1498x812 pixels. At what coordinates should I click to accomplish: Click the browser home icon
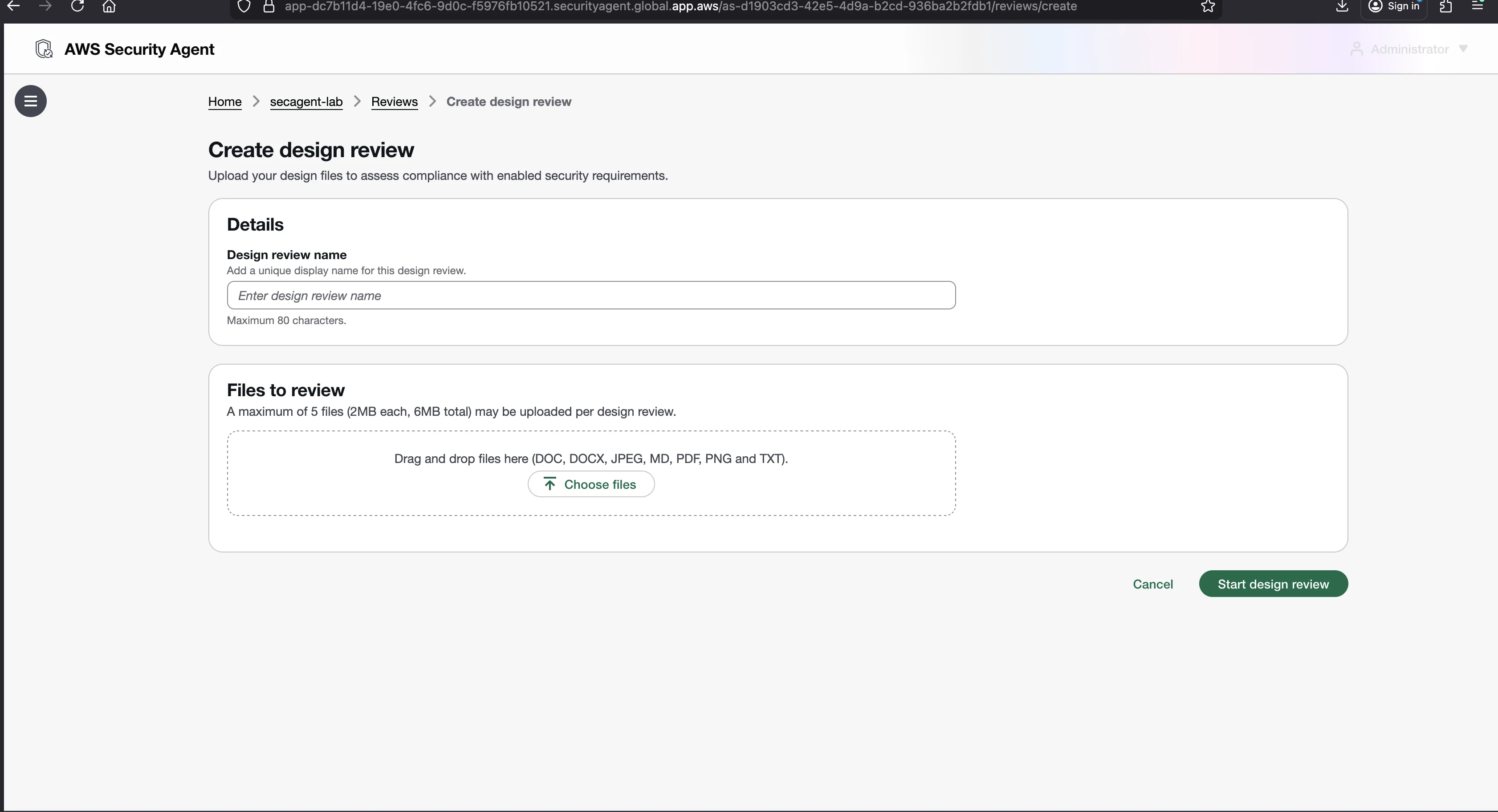point(109,6)
